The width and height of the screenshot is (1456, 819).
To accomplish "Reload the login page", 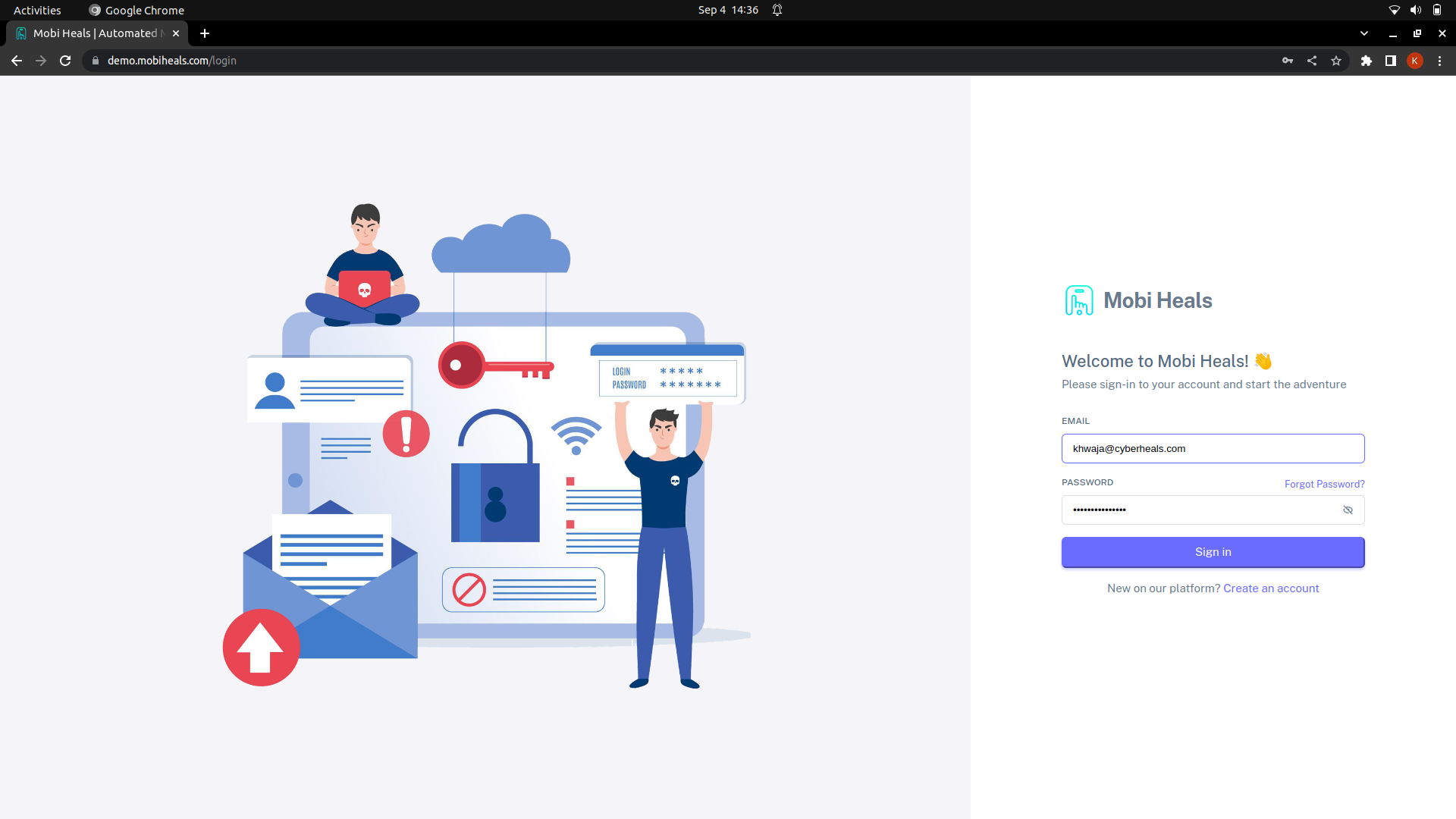I will point(65,61).
